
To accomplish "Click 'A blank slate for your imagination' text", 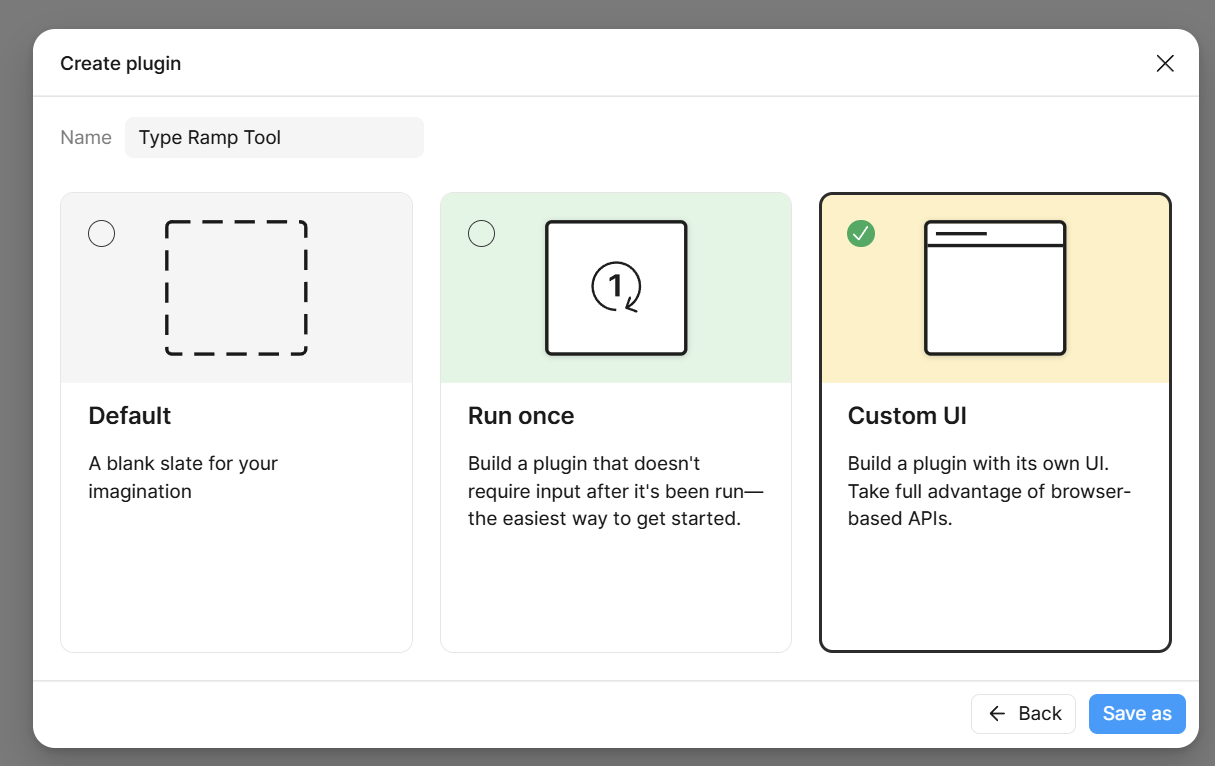I will [x=183, y=478].
